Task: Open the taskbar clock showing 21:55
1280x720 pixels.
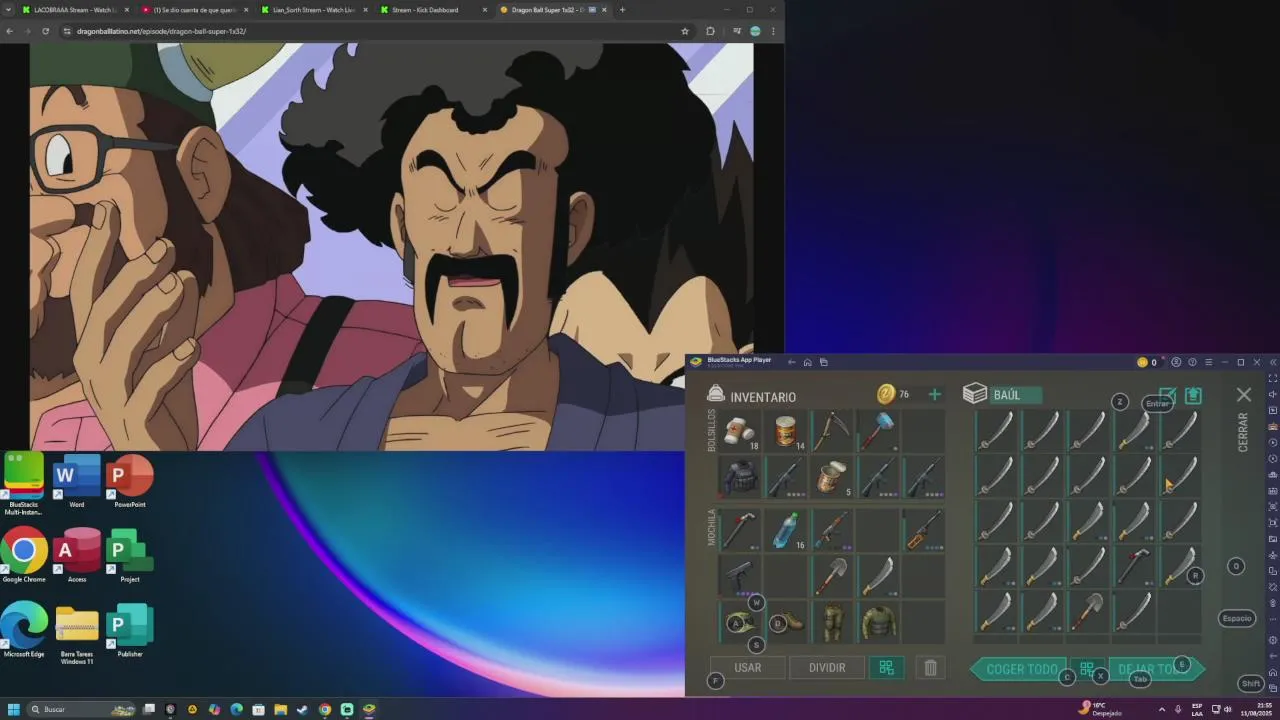Action: pos(1258,709)
